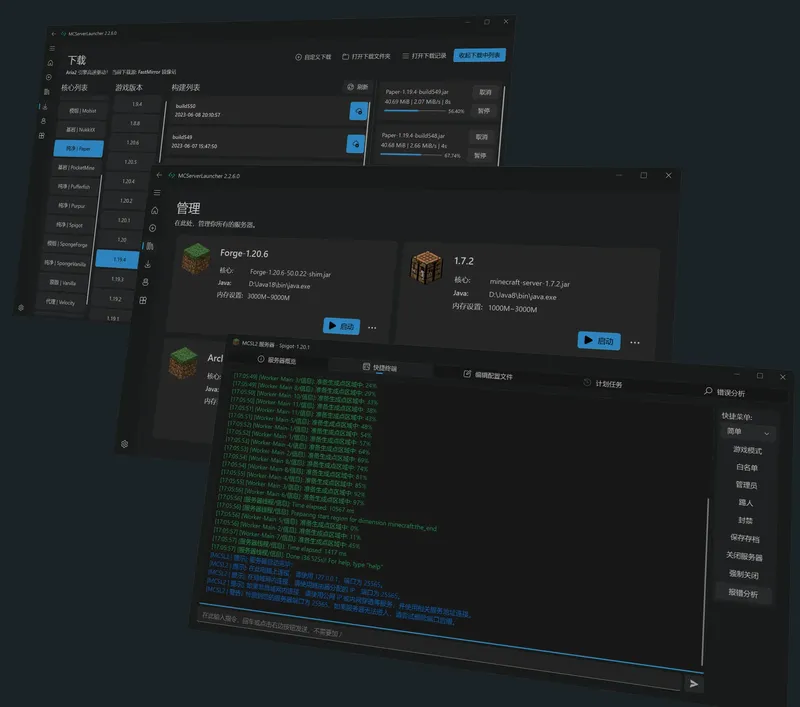800x707 pixels.
Task: Cancel the Paper-1.19.4-build548.jar download
Action: click(x=482, y=137)
